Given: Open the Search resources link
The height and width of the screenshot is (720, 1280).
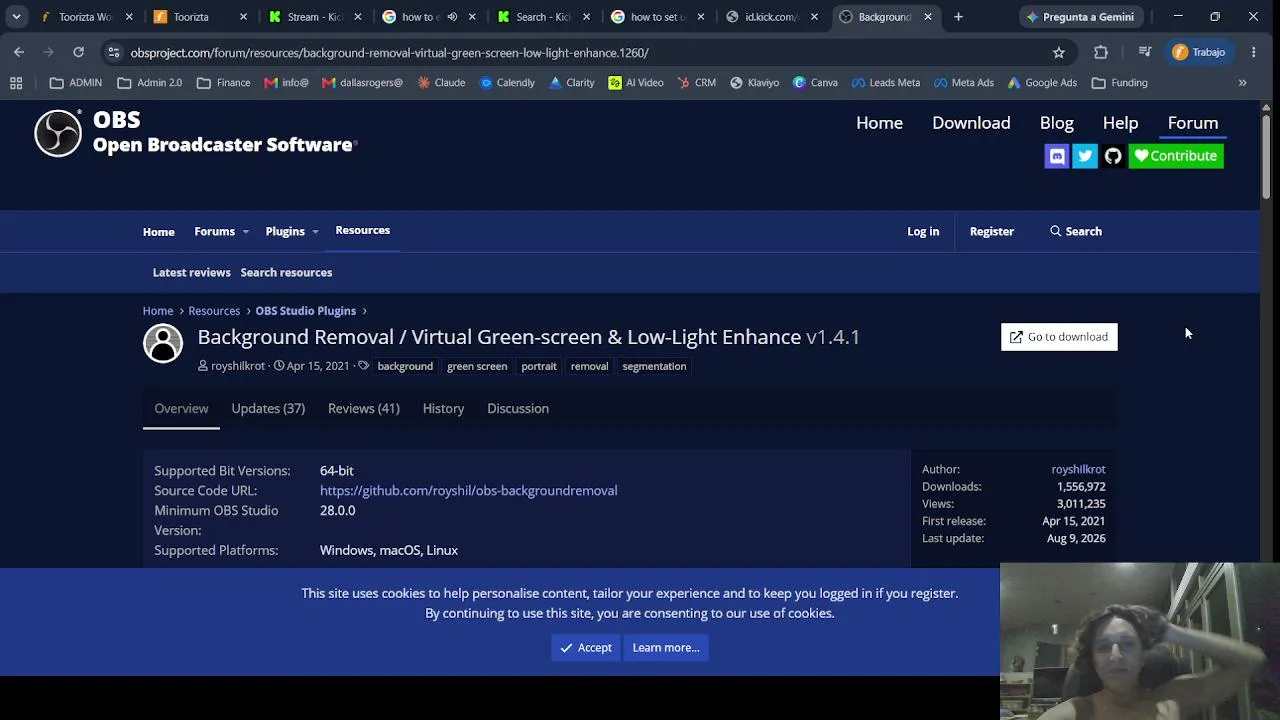Looking at the screenshot, I should click(x=286, y=273).
